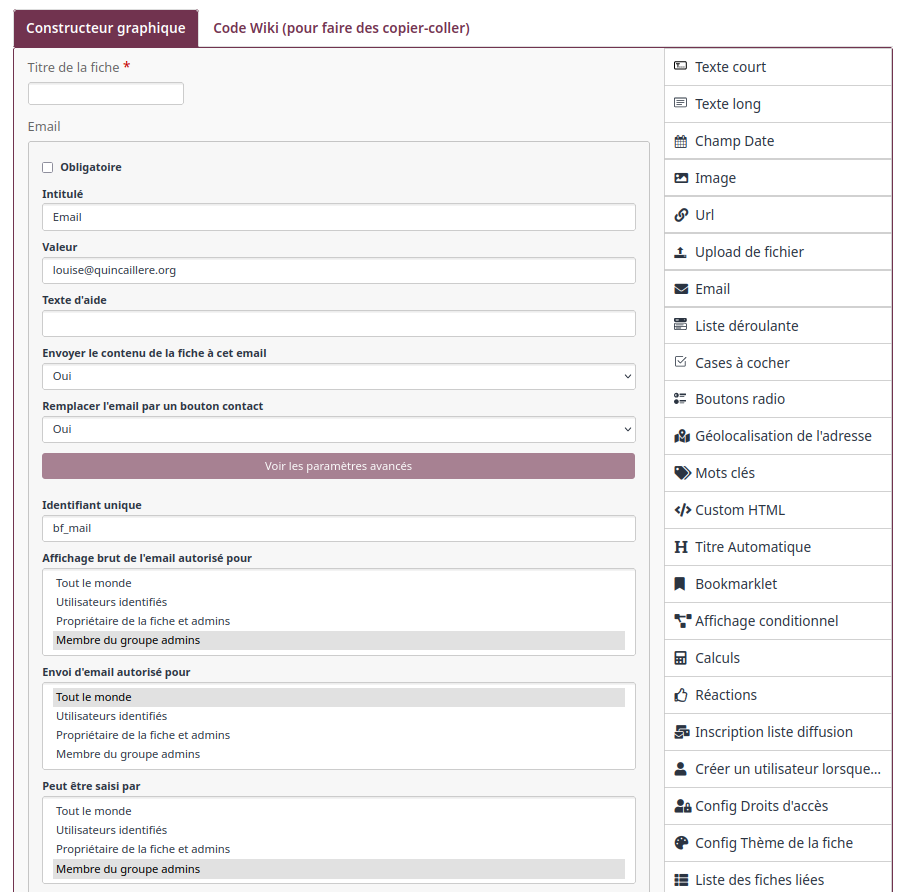Click the Réactions thumbs-up icon
The image size is (906, 892).
[x=681, y=695]
